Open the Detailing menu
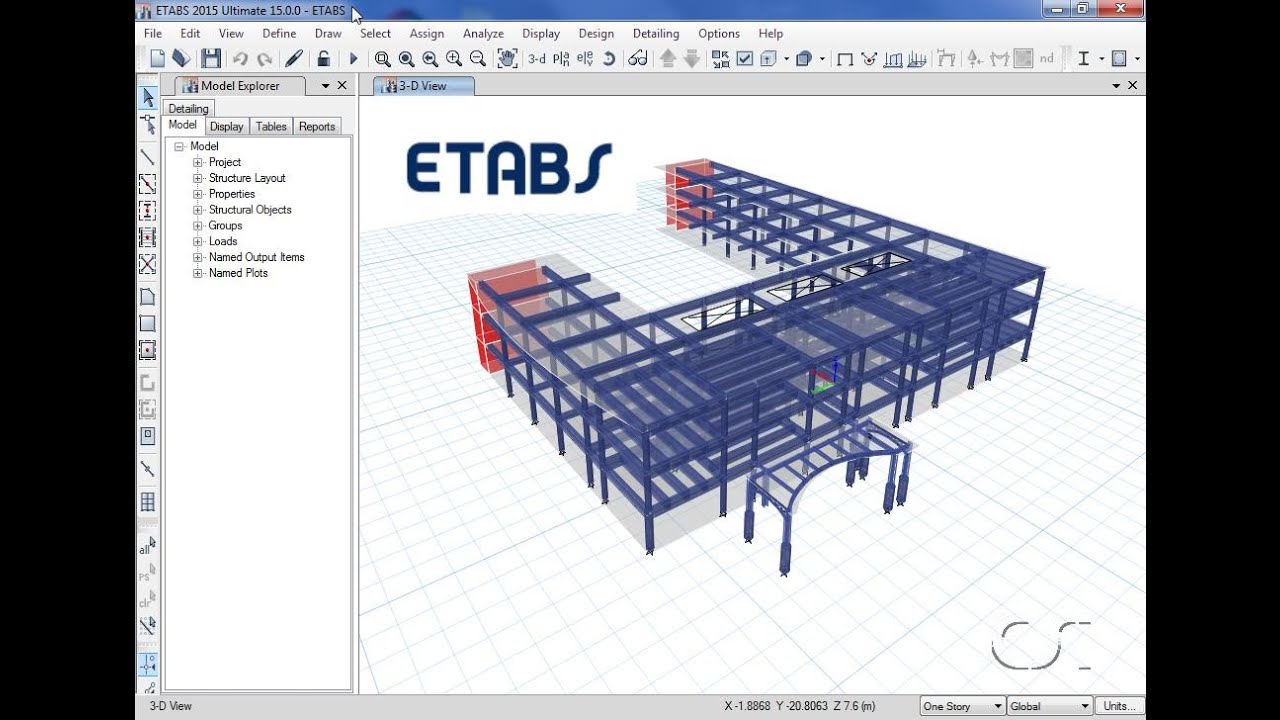 [x=656, y=33]
